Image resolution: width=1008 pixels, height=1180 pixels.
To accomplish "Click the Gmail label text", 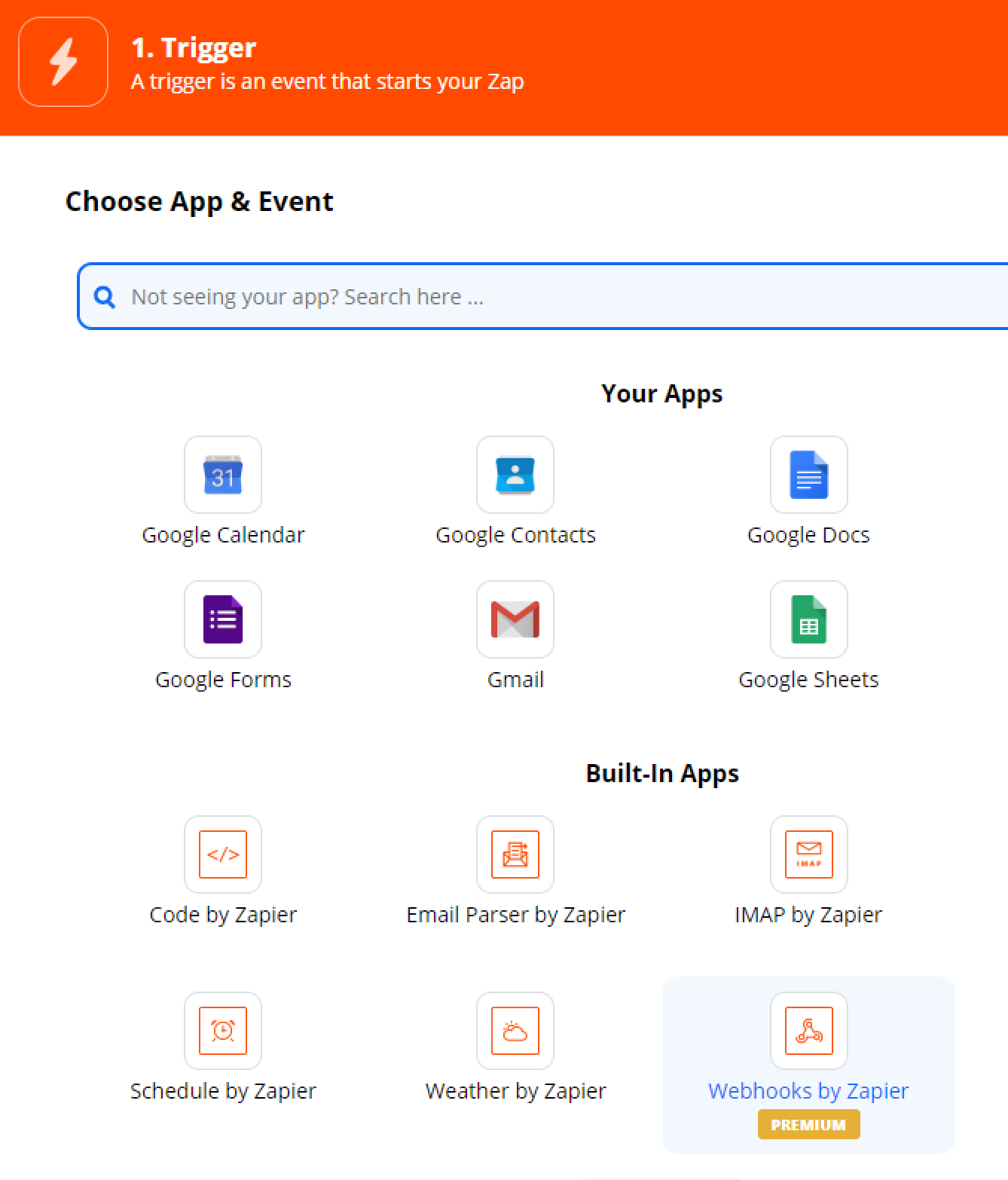I will (x=515, y=680).
